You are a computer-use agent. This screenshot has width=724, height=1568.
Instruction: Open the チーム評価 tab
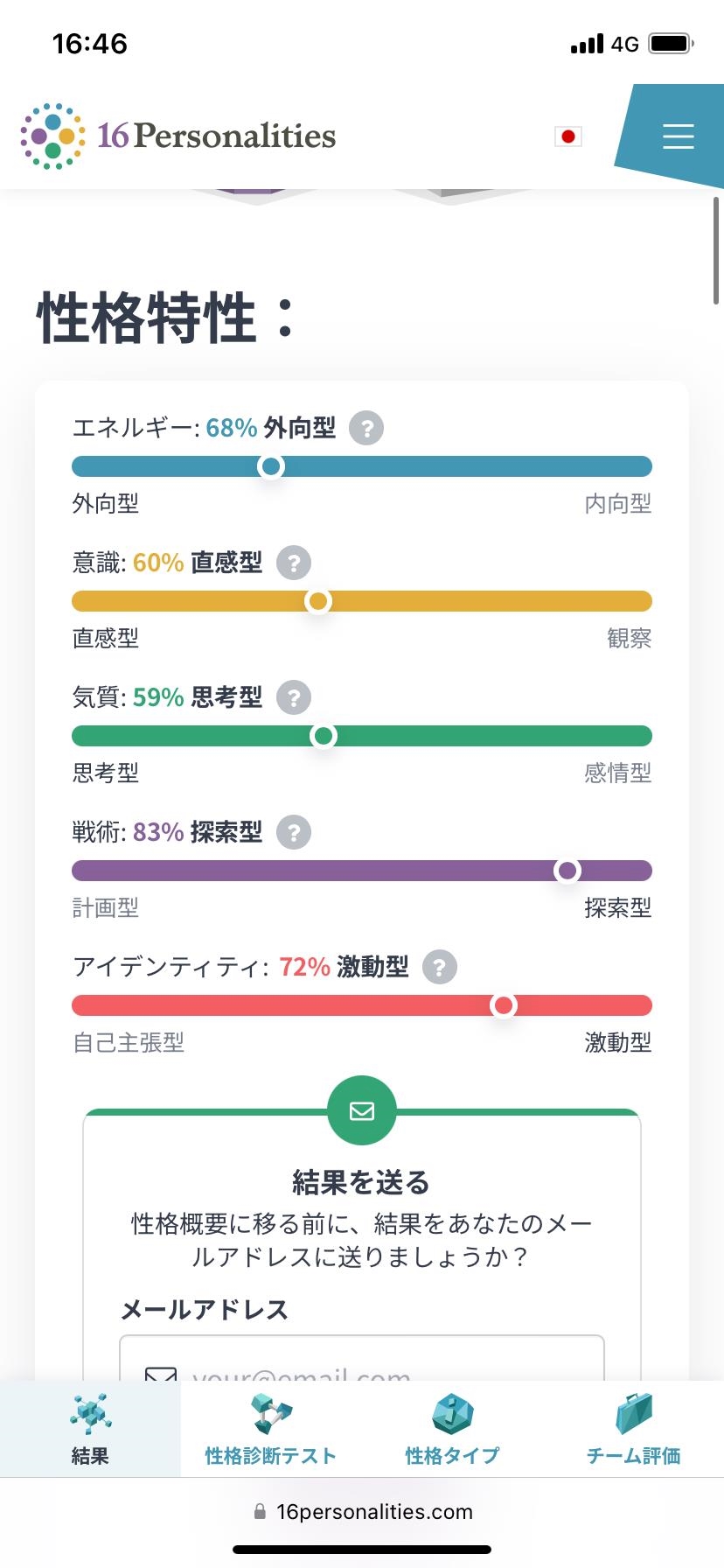[x=633, y=1429]
